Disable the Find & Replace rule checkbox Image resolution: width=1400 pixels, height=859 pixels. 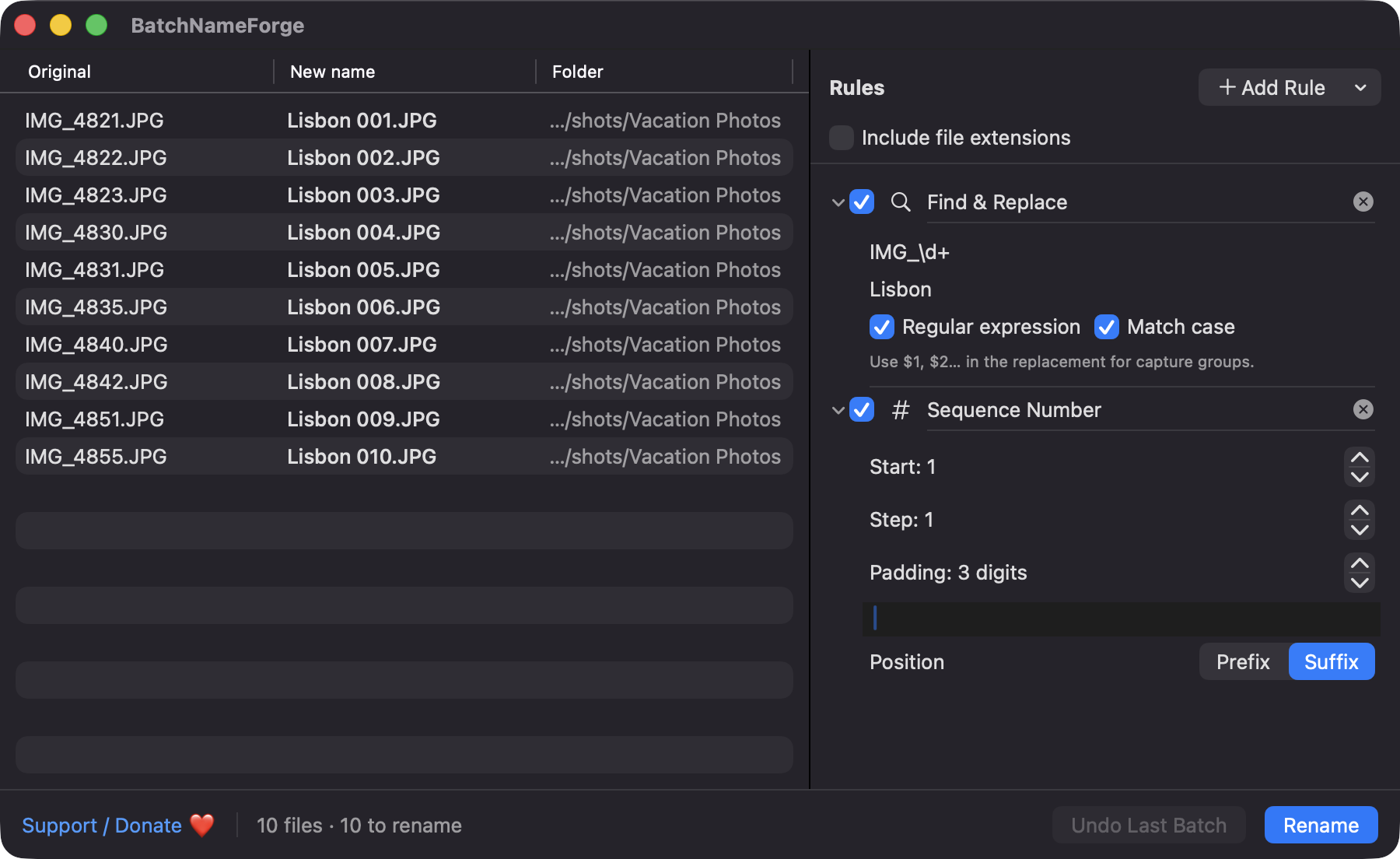click(x=862, y=202)
